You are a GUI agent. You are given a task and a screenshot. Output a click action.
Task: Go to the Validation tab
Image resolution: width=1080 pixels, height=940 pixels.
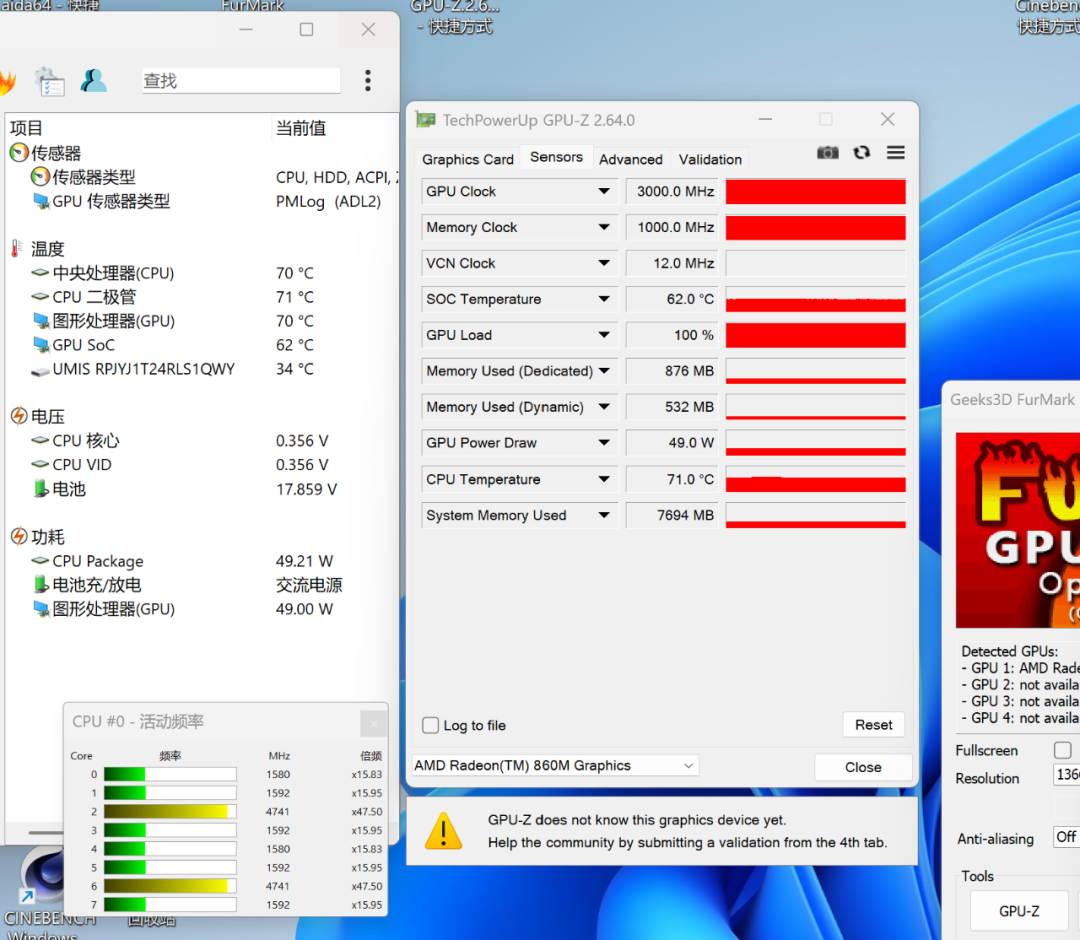point(710,159)
